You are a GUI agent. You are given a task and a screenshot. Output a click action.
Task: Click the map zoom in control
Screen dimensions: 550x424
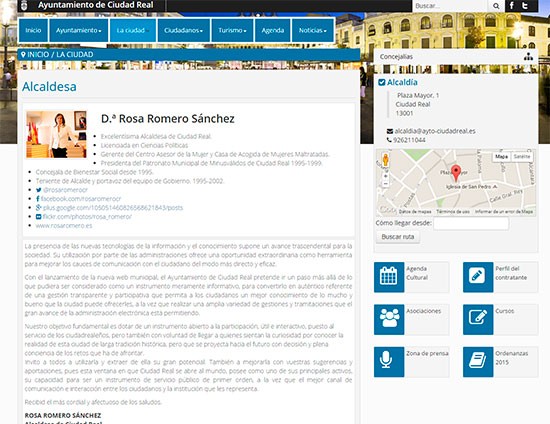[x=385, y=176]
